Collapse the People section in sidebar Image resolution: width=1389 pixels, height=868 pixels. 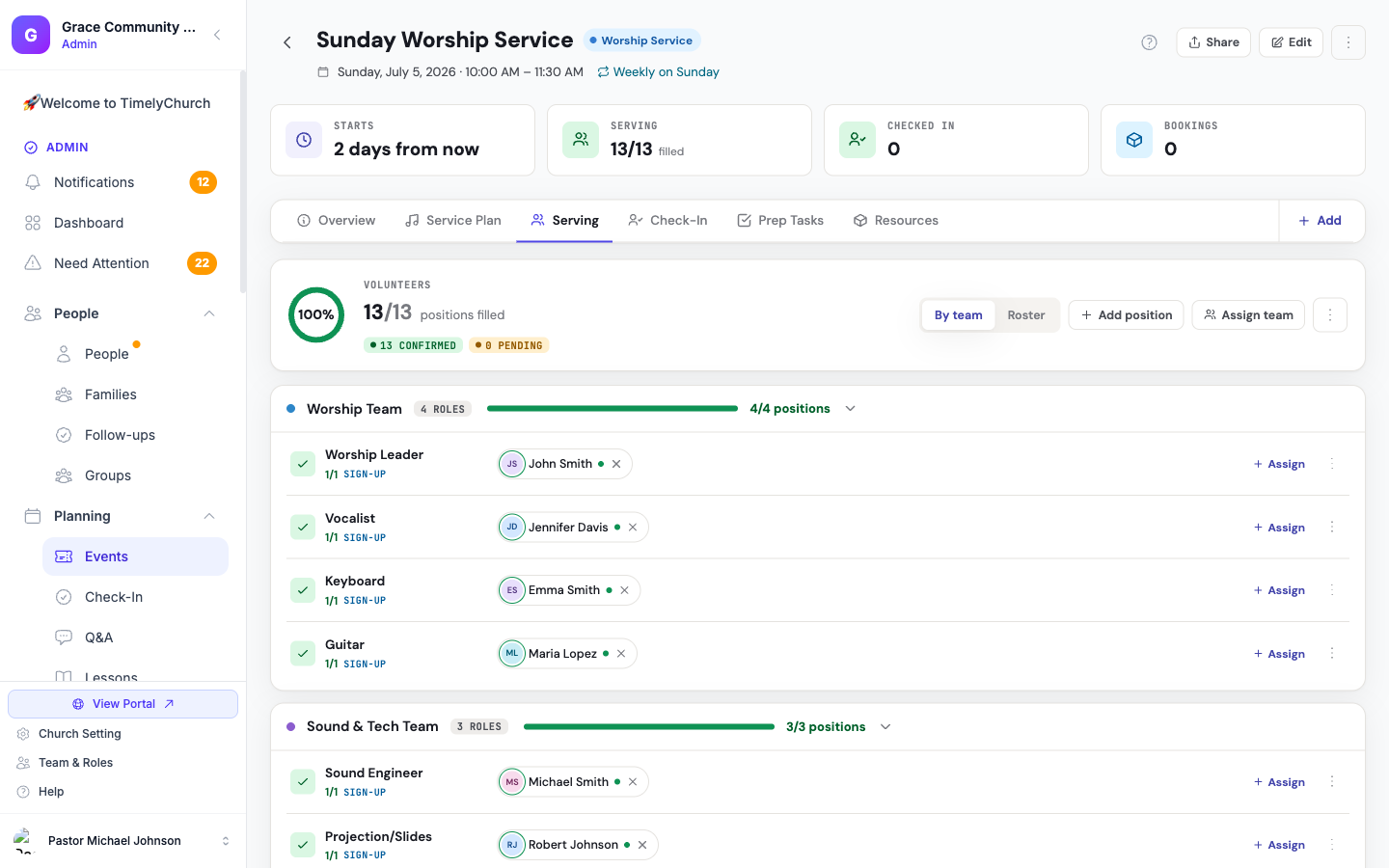pos(209,313)
